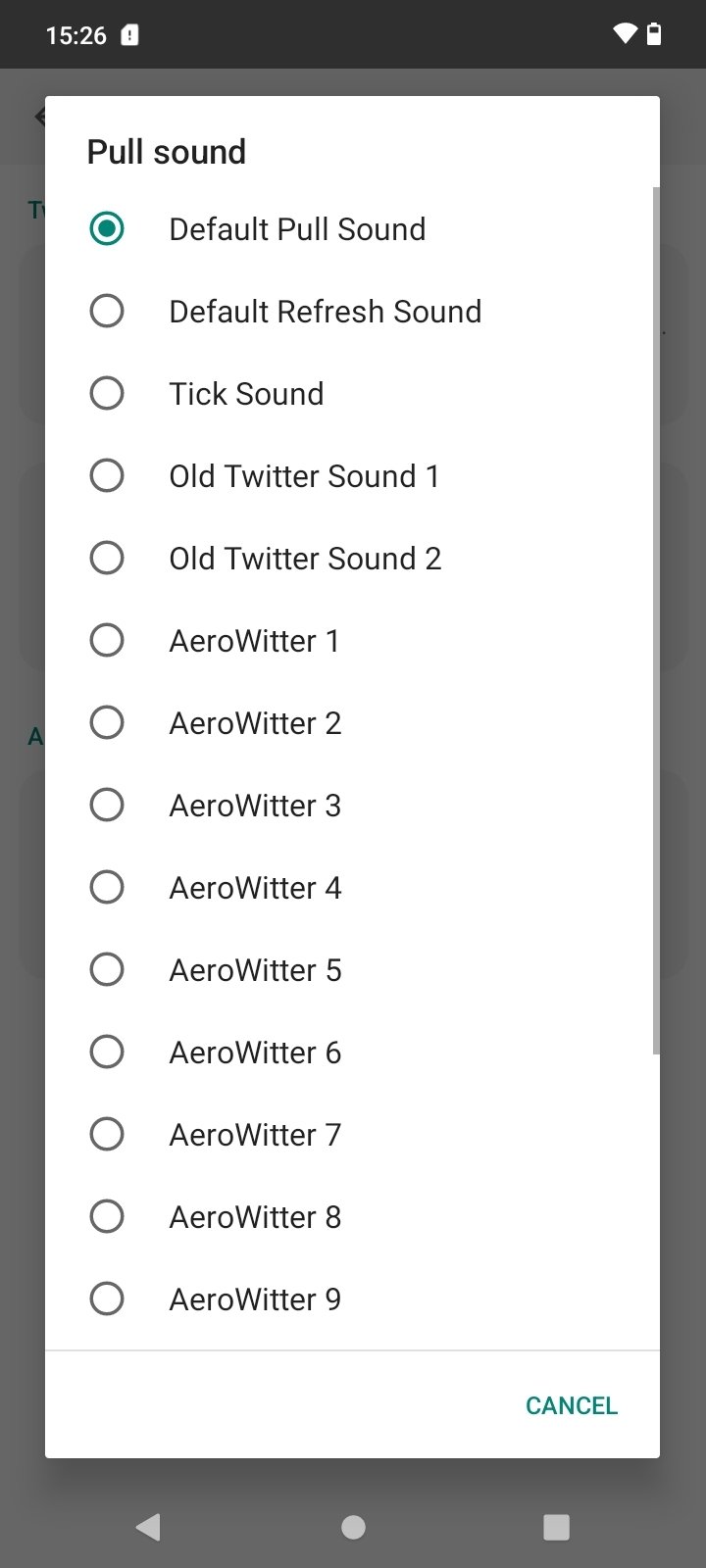The width and height of the screenshot is (706, 1568).
Task: Select AeroWitter 3 radio button
Action: 106,805
